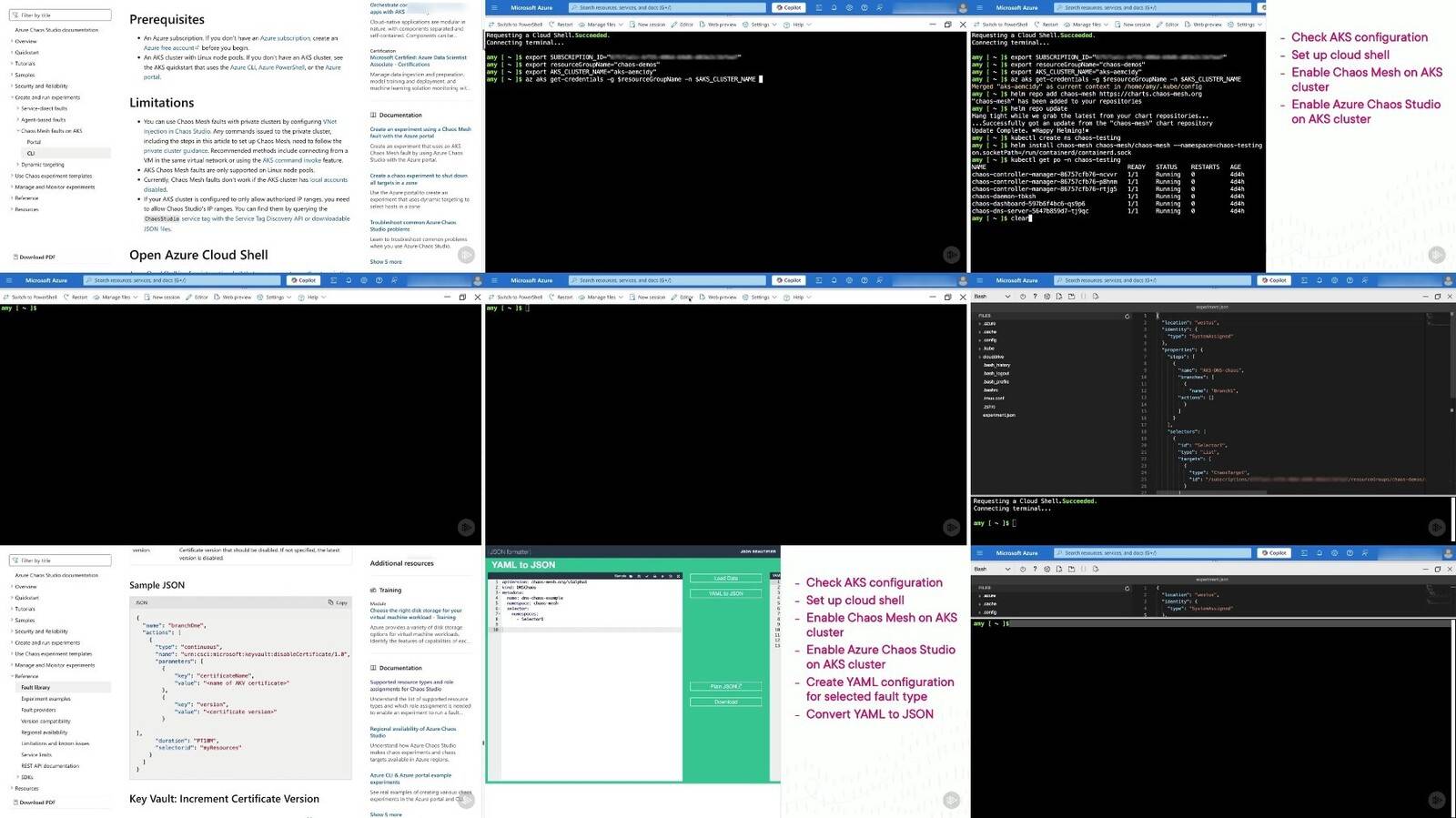Open Version compatibility in sidebar

(45, 722)
